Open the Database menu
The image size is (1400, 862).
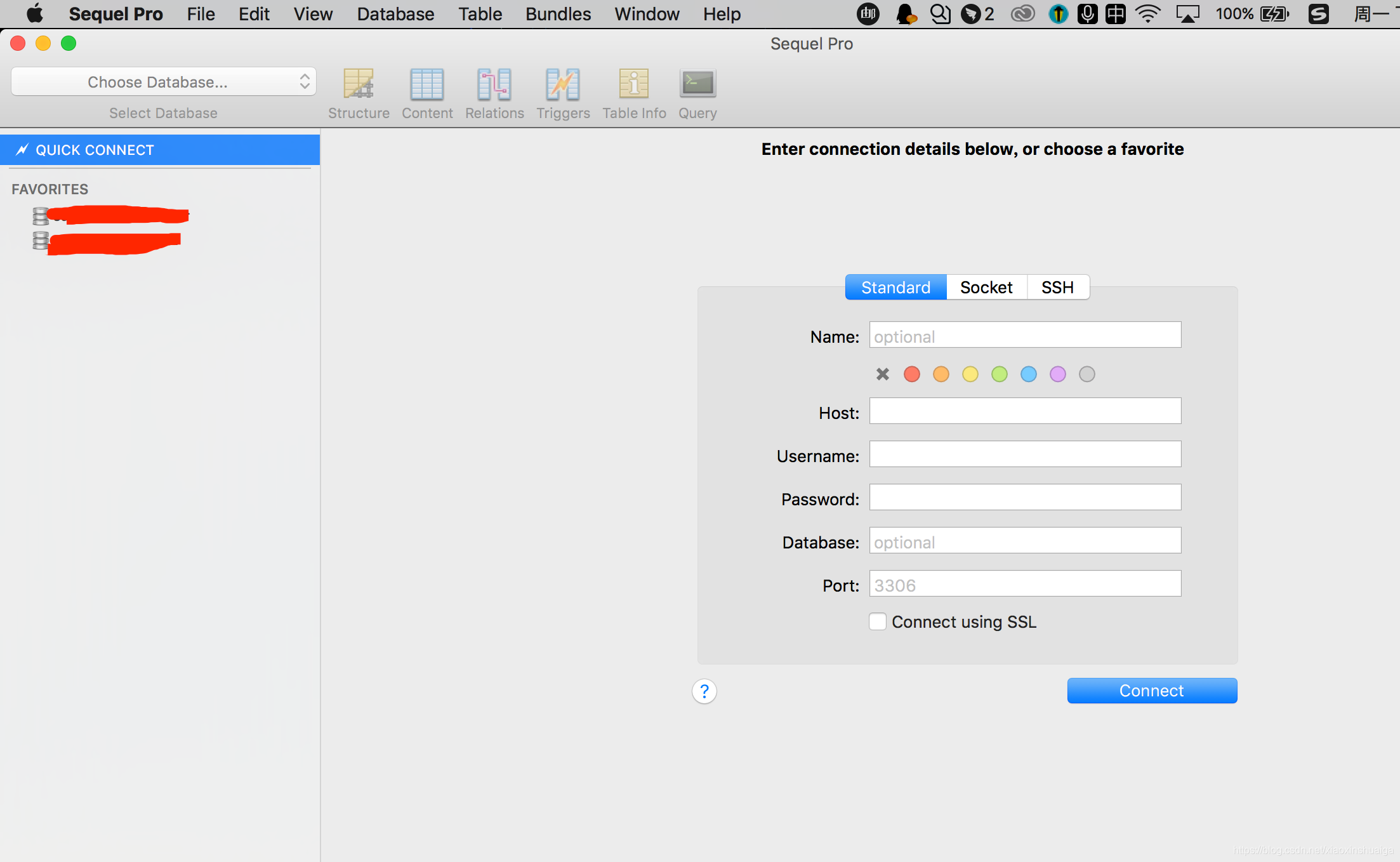[x=395, y=14]
